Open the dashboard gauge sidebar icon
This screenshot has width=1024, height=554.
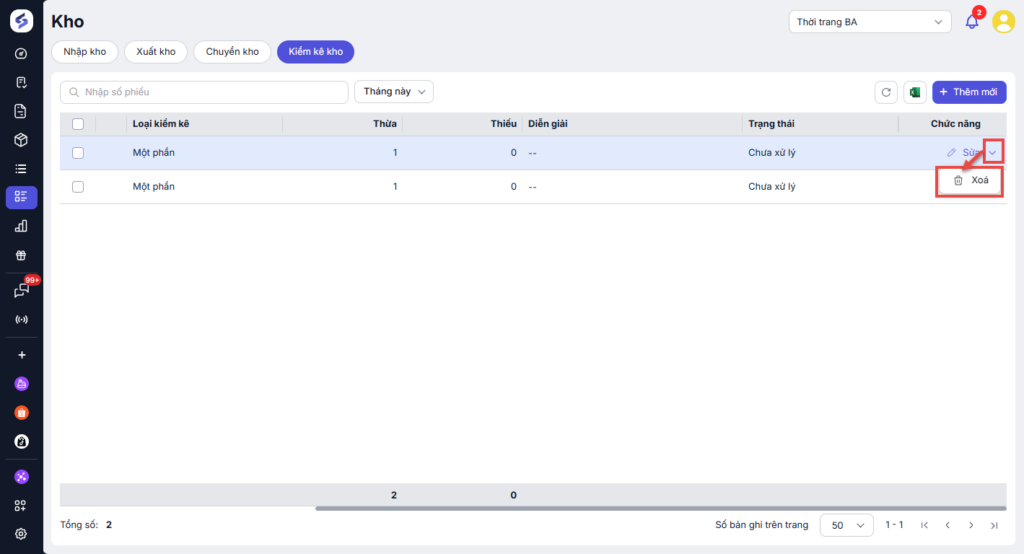21,54
